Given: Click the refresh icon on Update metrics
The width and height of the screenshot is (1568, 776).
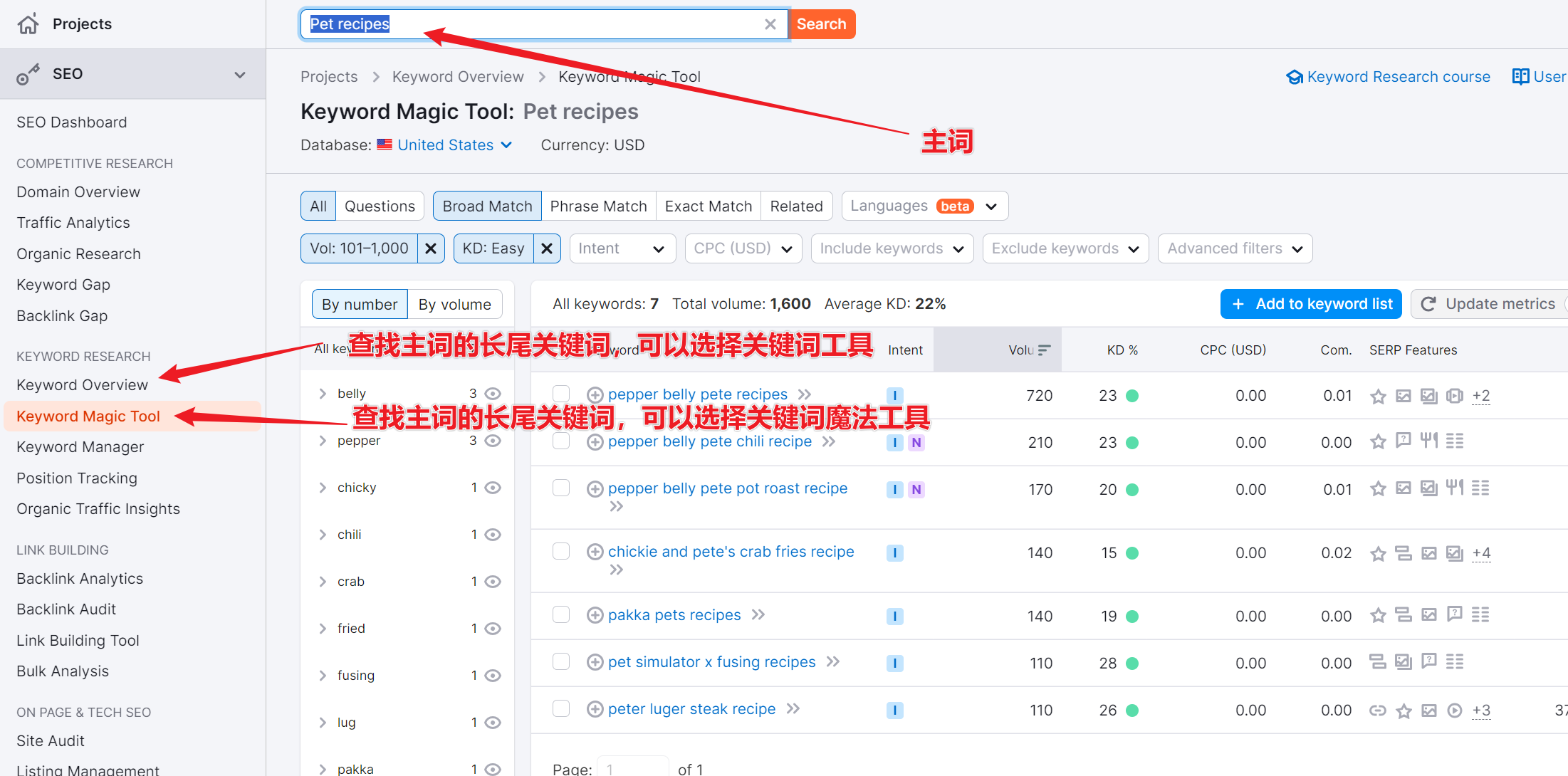Looking at the screenshot, I should (x=1428, y=303).
